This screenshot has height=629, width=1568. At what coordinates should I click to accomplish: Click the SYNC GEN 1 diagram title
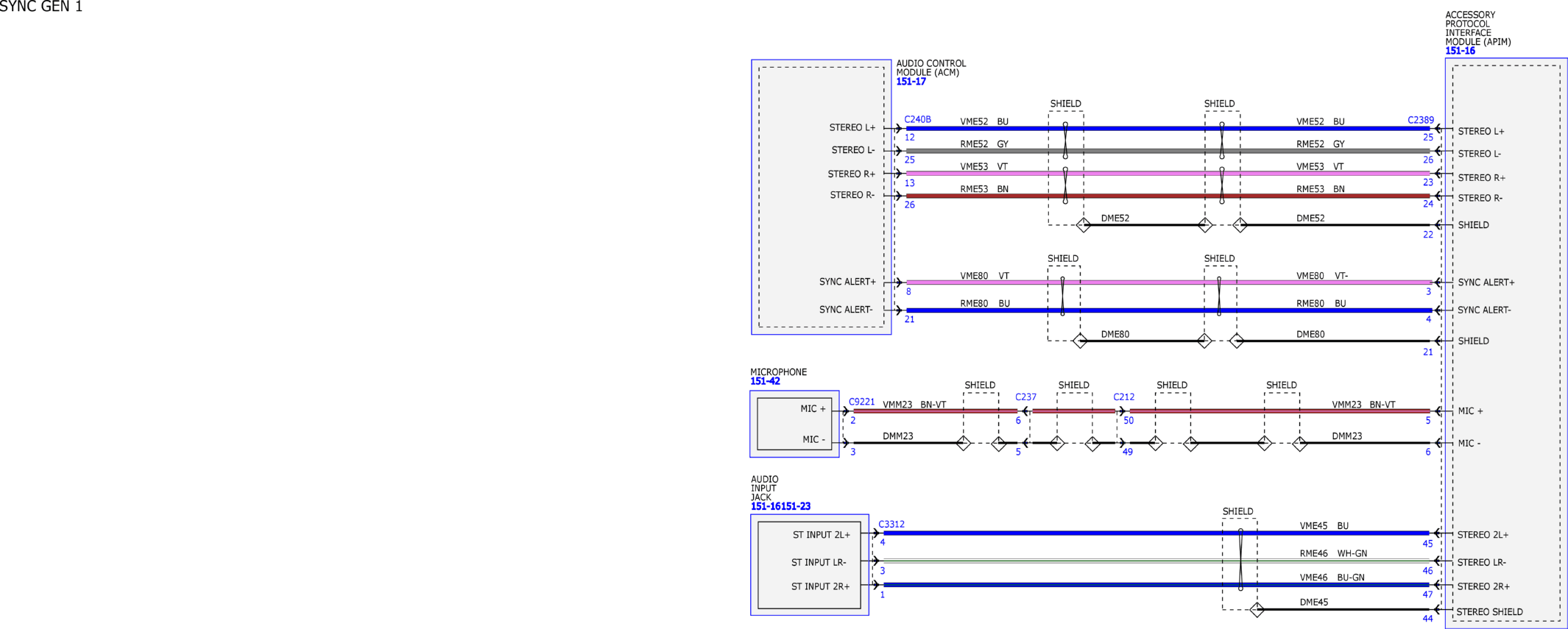pos(41,7)
